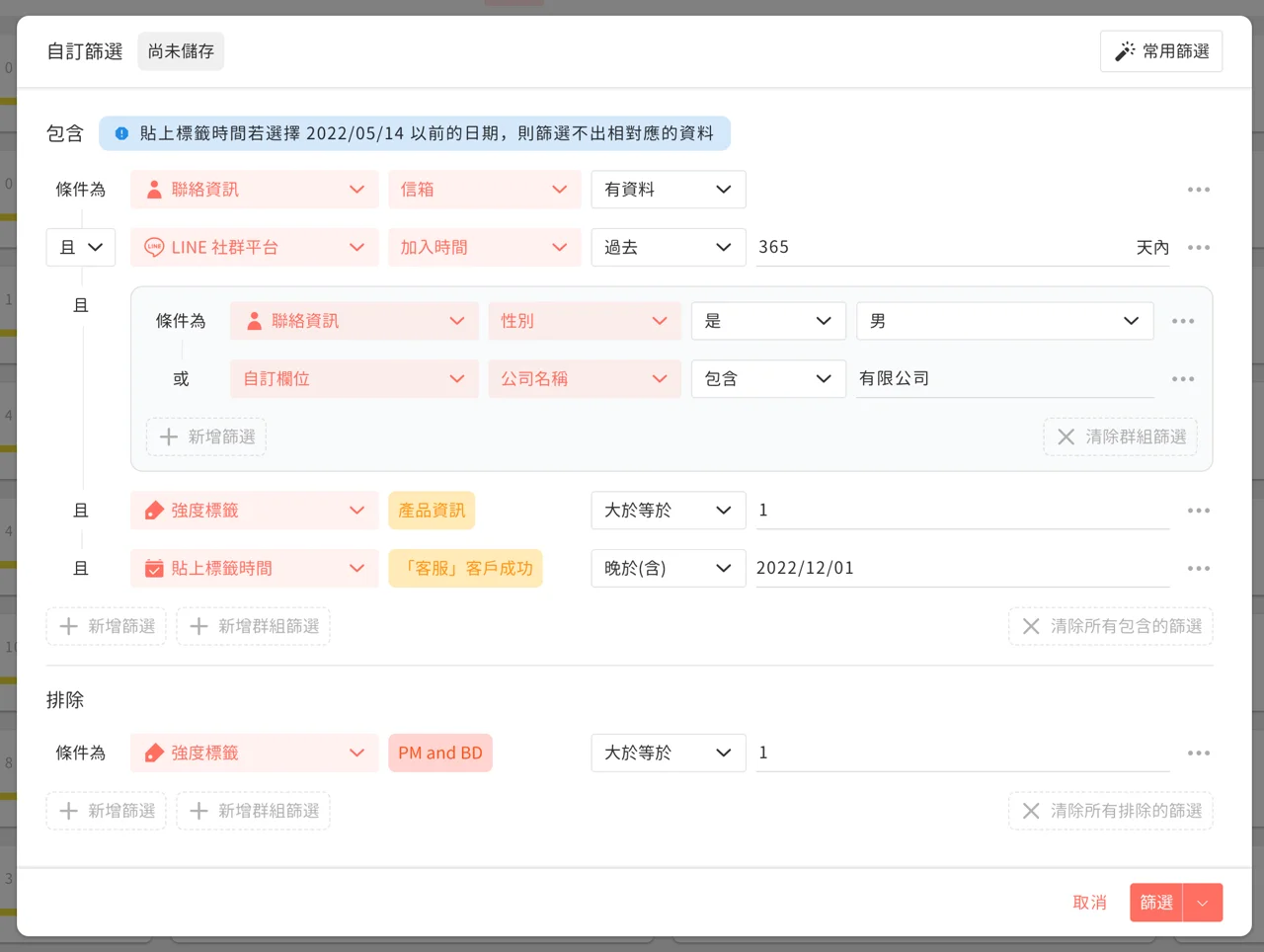This screenshot has height=952, width=1264.
Task: Open the 常用篩選 magic wand presets
Action: [1161, 51]
